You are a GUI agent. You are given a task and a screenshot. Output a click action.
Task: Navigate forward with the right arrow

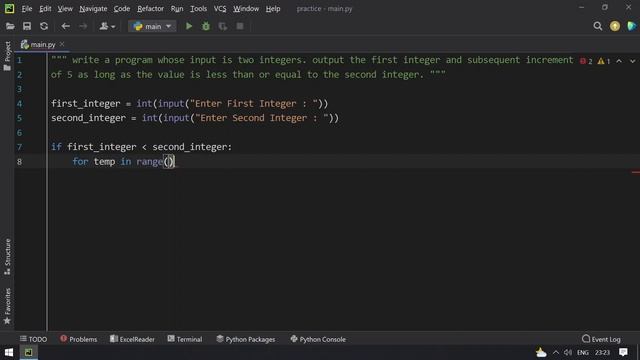click(83, 27)
